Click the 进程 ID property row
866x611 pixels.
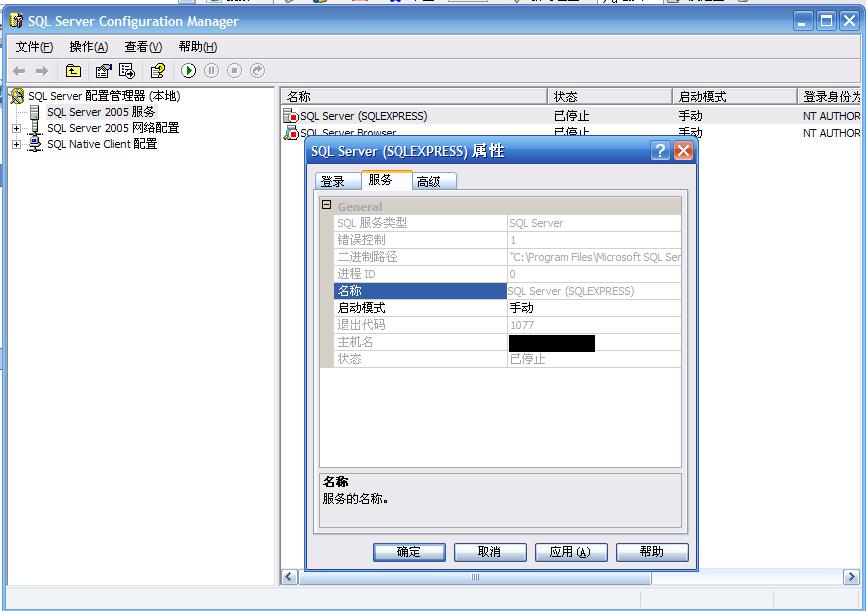507,274
